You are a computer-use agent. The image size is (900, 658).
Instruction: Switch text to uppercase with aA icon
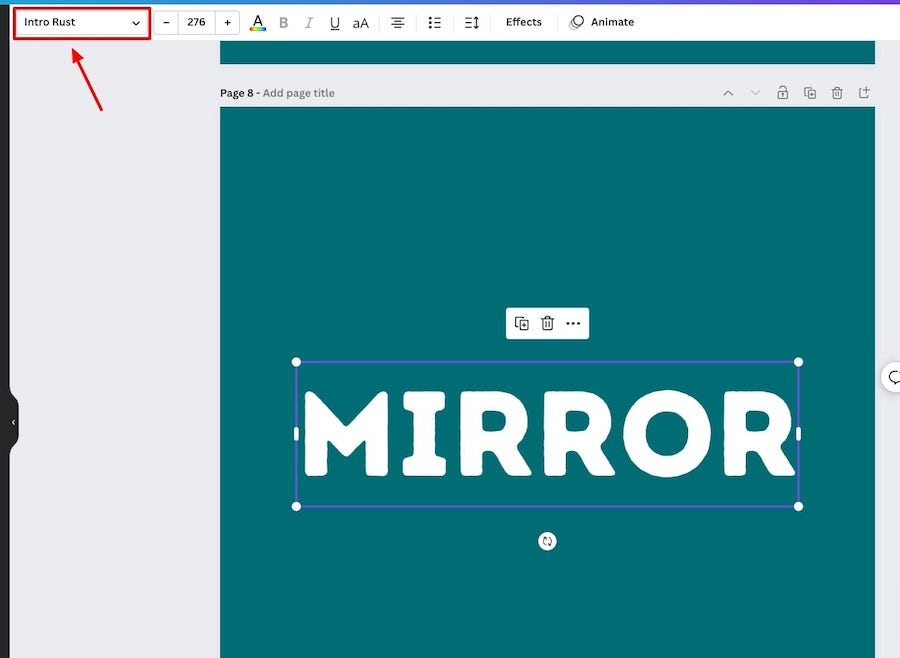[x=360, y=23]
